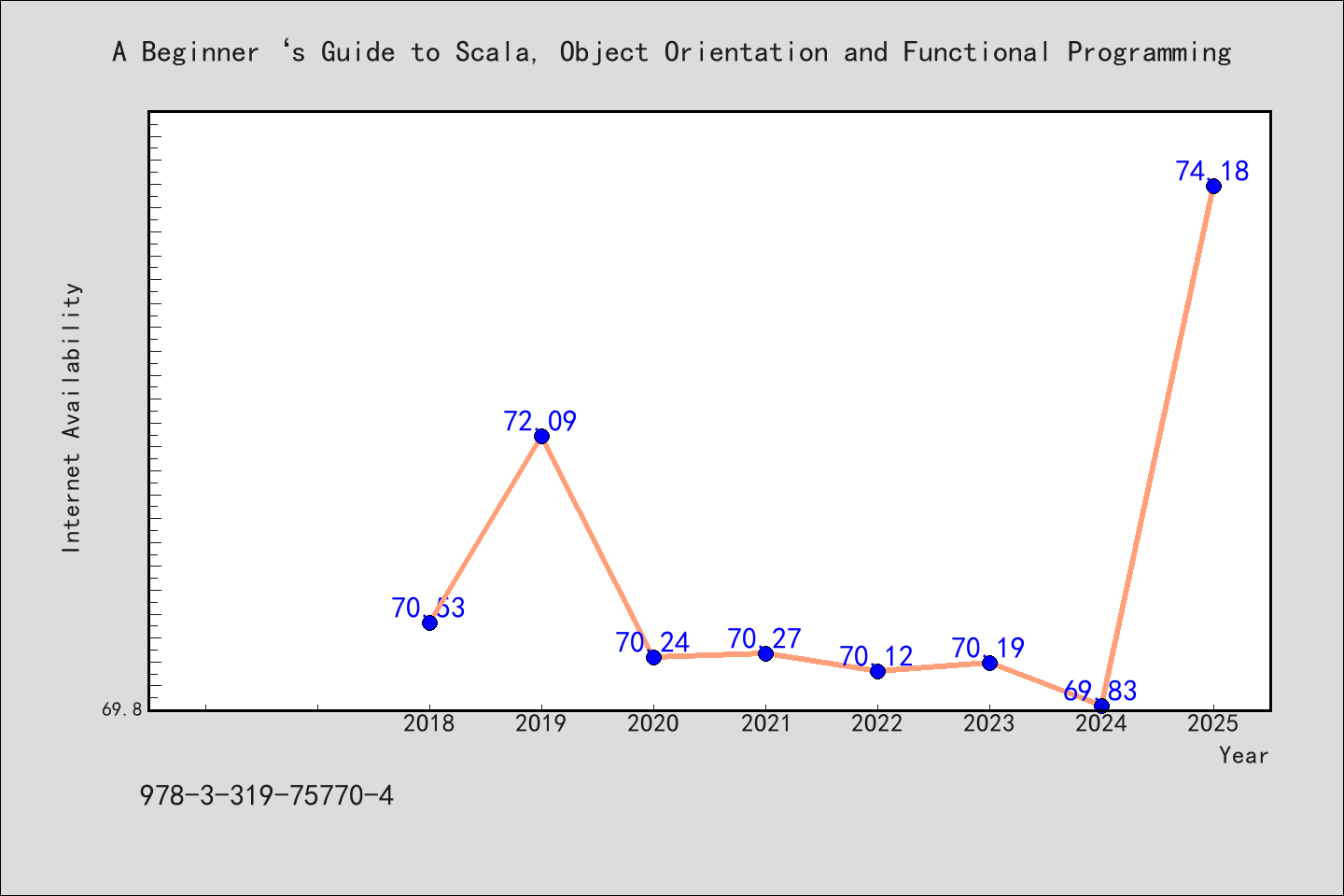
Task: Click the 2018 x-axis tick label
Action: [x=429, y=724]
